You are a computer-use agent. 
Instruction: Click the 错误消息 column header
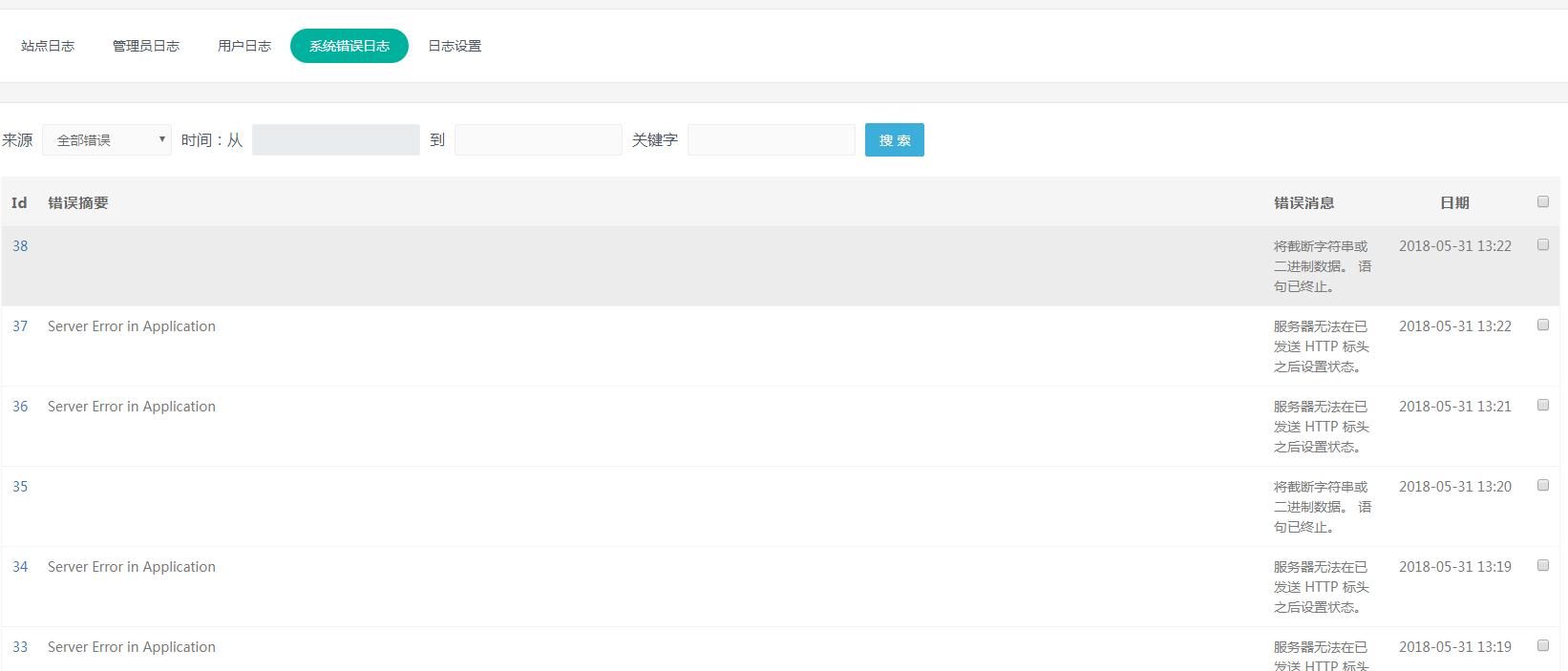[1303, 202]
